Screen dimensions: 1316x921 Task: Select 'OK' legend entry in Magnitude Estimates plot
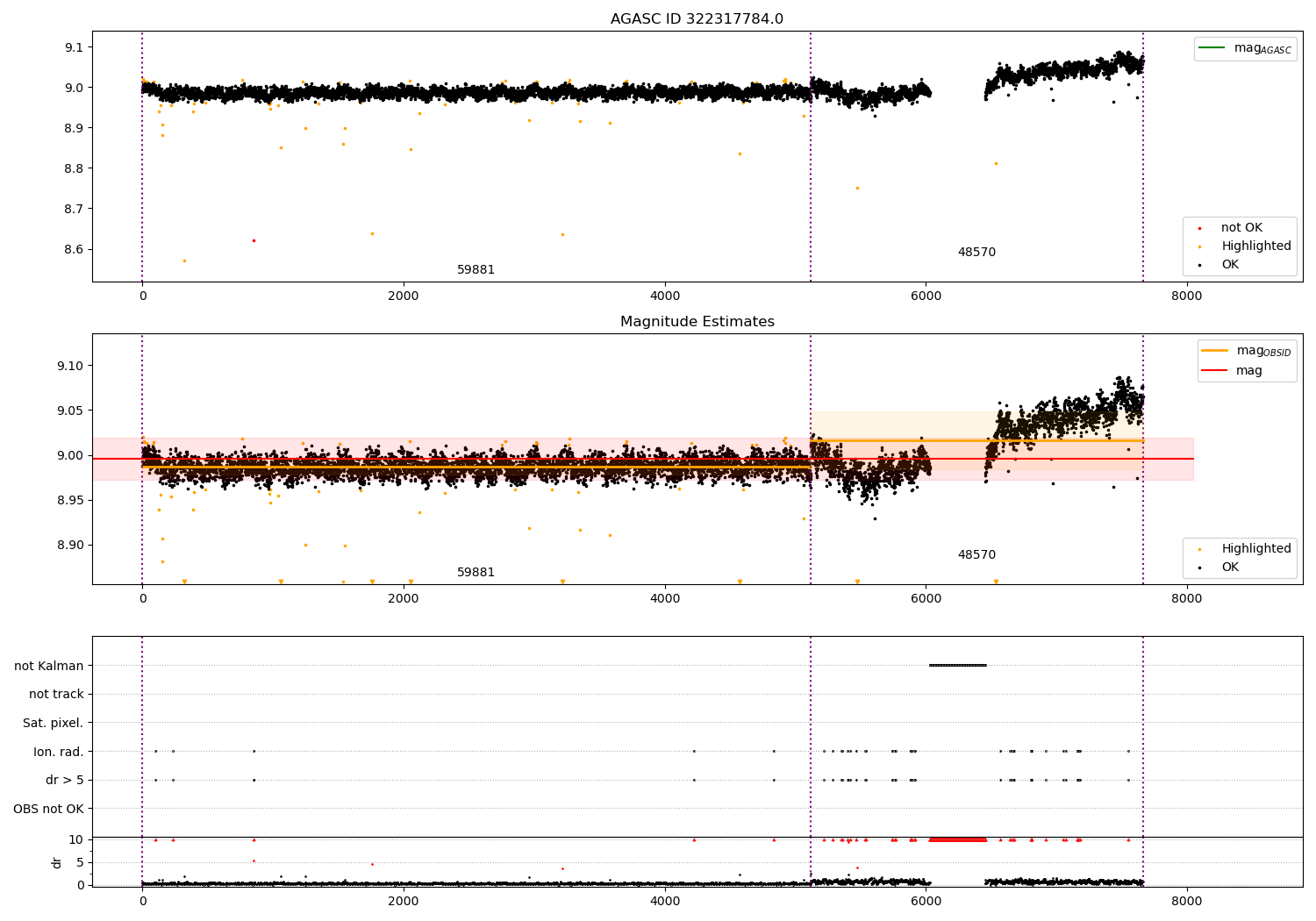tap(1230, 568)
